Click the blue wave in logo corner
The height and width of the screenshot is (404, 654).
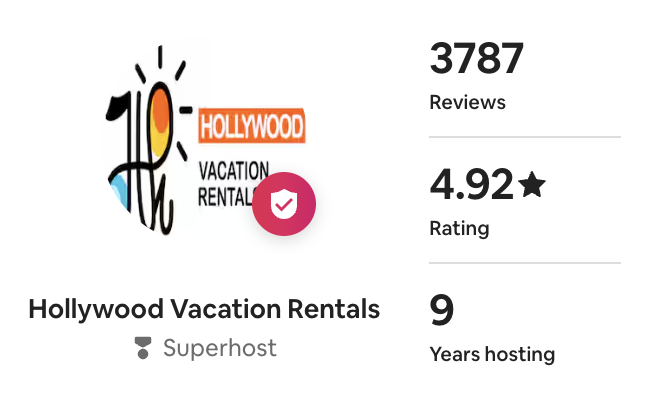[x=119, y=192]
